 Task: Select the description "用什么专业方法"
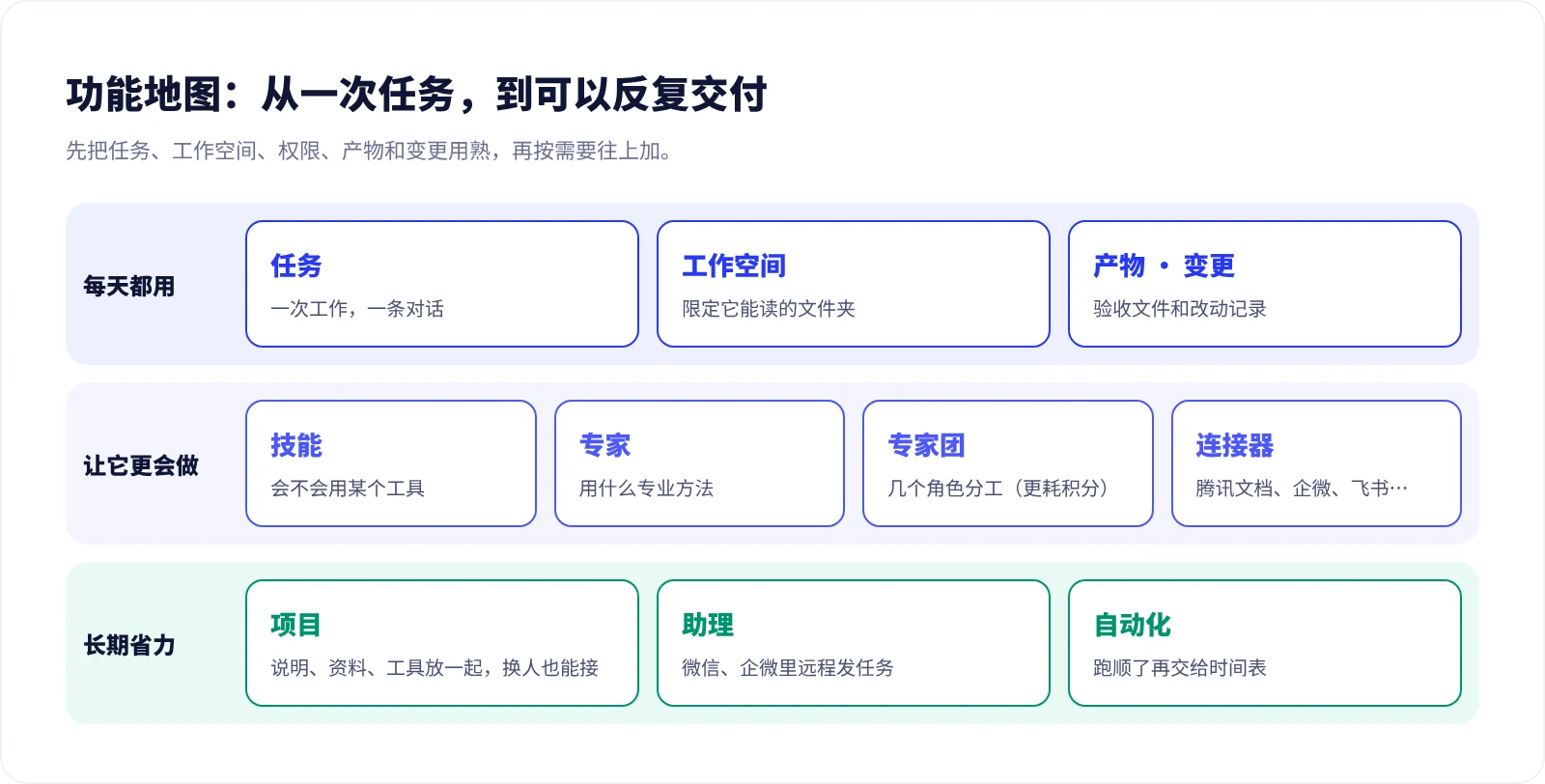646,489
